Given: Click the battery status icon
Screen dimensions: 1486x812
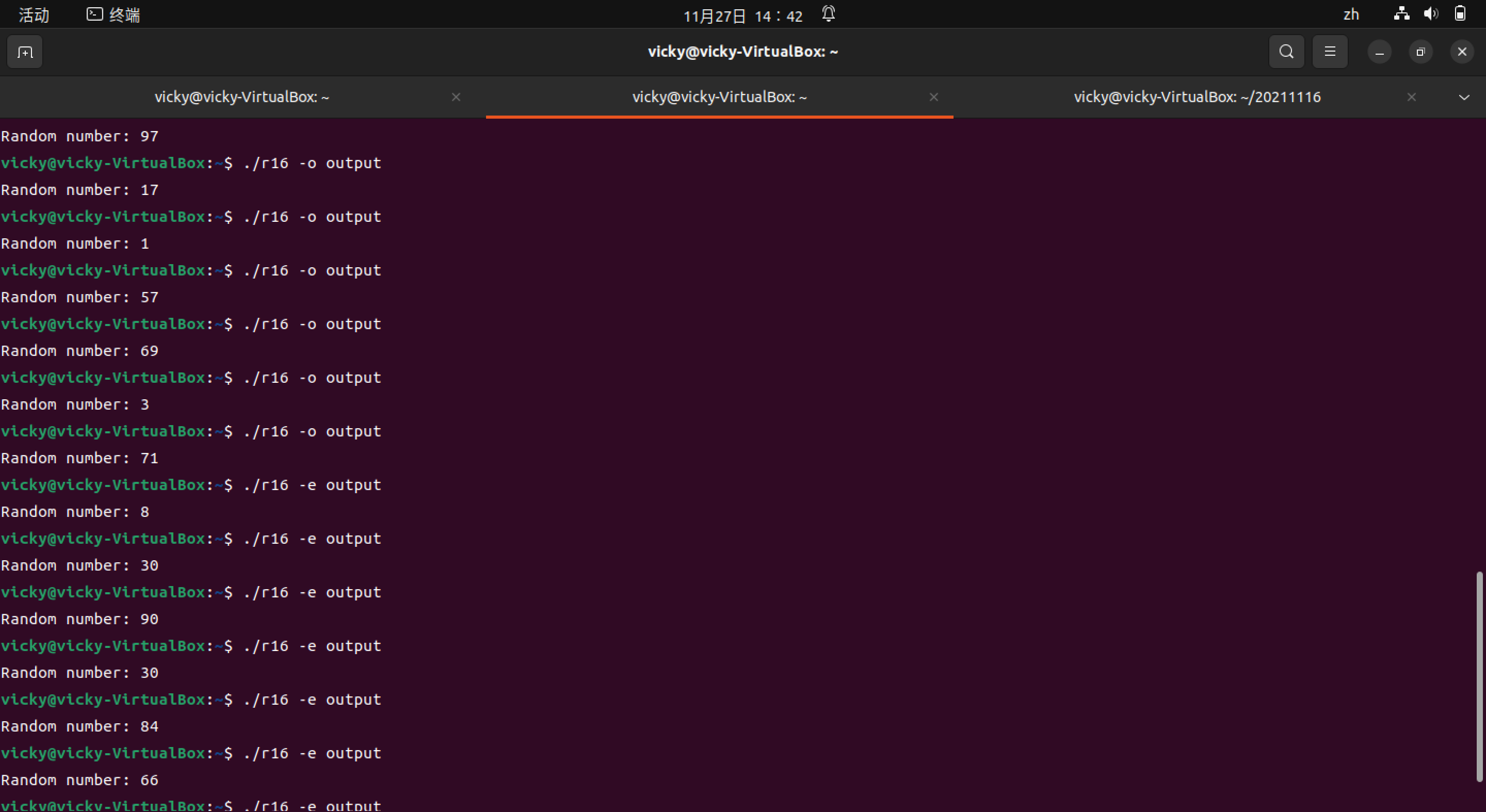Looking at the screenshot, I should coord(1460,14).
